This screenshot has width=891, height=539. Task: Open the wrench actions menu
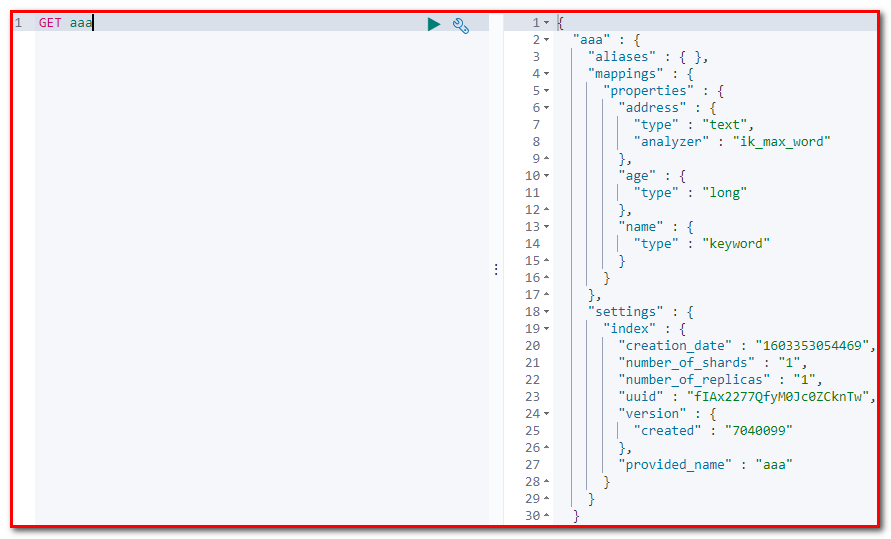(x=461, y=26)
